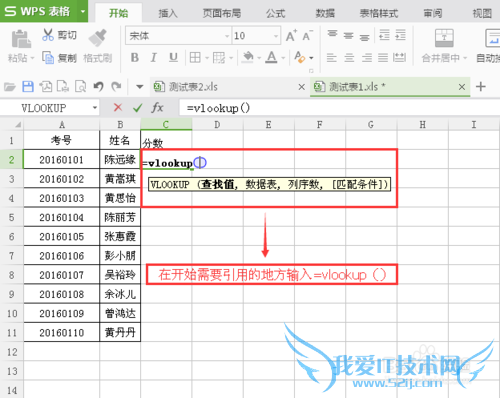The image size is (500, 398).
Task: Click the clear format eraser icon
Action: coord(300,58)
